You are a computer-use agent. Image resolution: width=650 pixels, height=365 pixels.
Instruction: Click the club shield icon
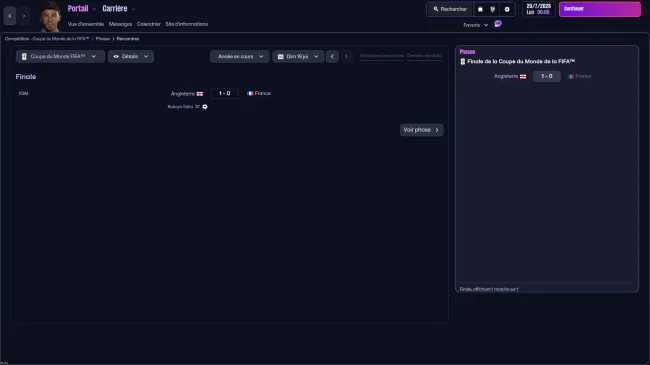point(493,9)
